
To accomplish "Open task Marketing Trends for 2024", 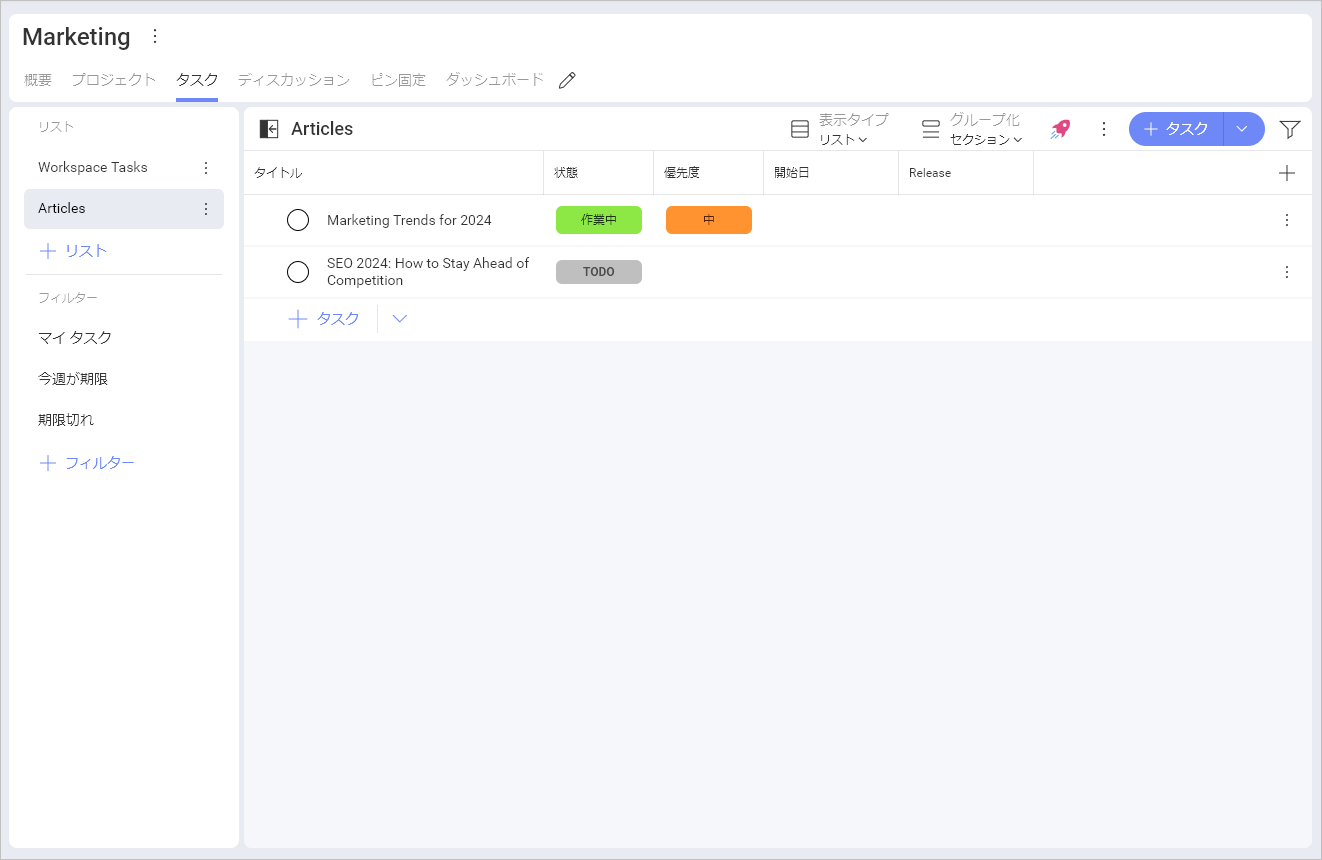I will (x=409, y=220).
